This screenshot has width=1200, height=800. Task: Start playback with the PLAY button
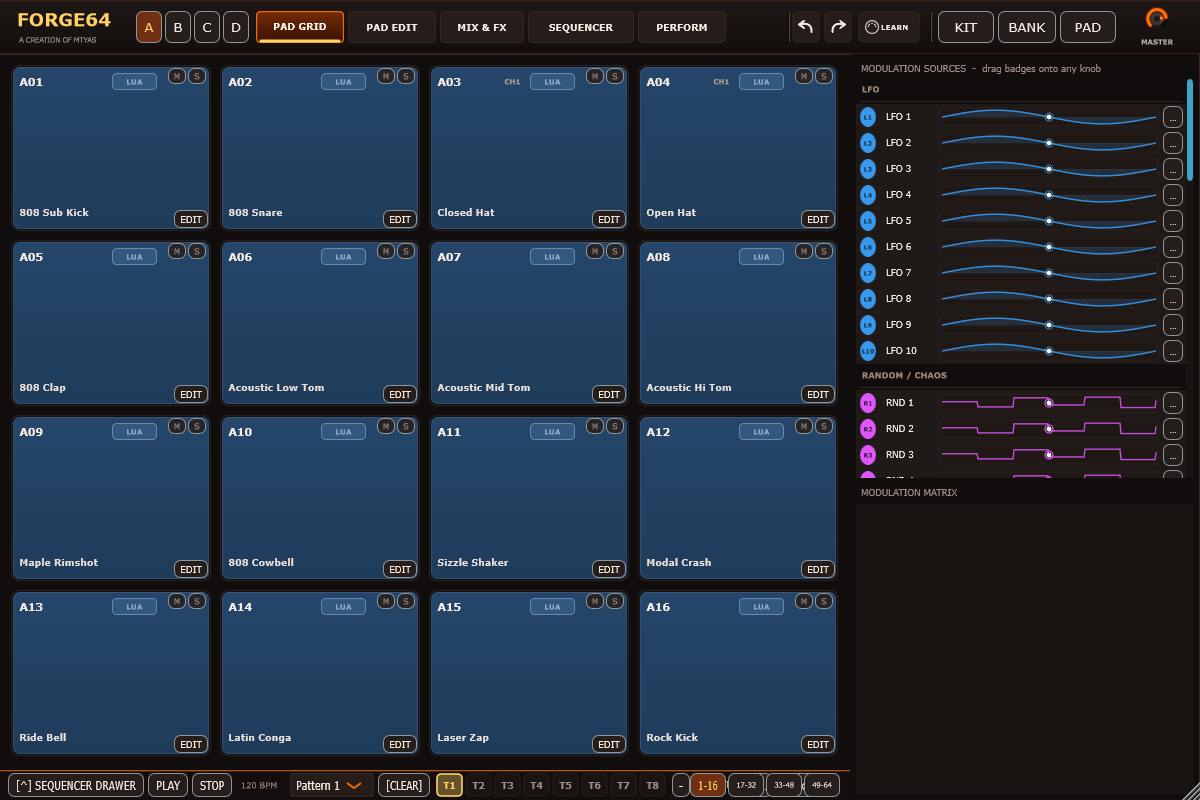tap(168, 785)
